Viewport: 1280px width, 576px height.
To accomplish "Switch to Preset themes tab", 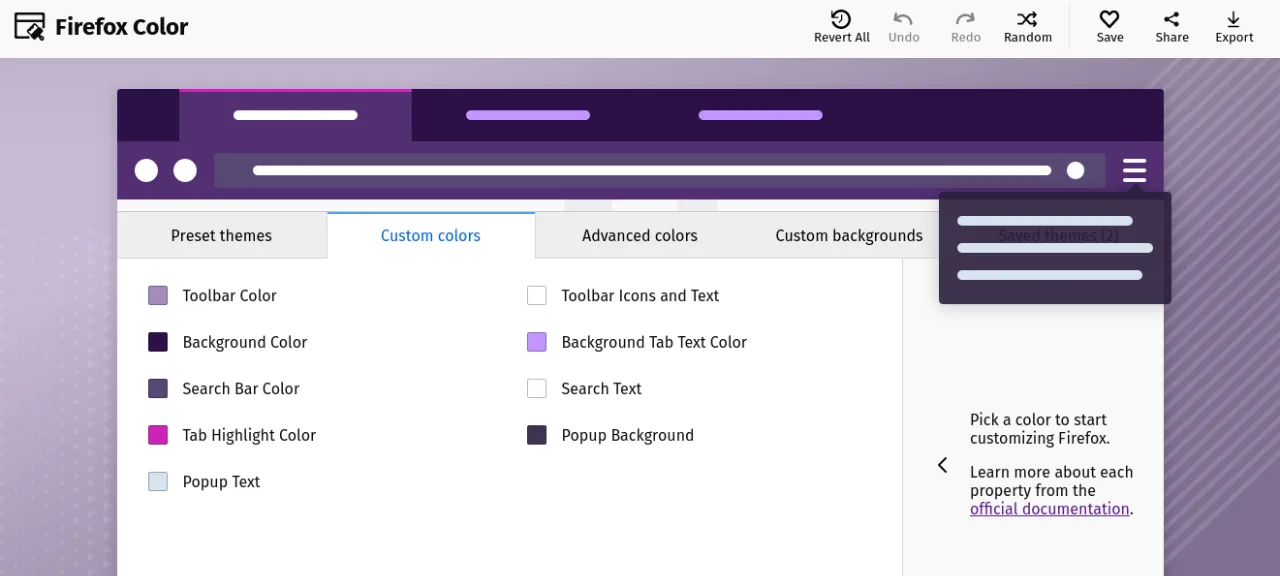I will tap(221, 236).
